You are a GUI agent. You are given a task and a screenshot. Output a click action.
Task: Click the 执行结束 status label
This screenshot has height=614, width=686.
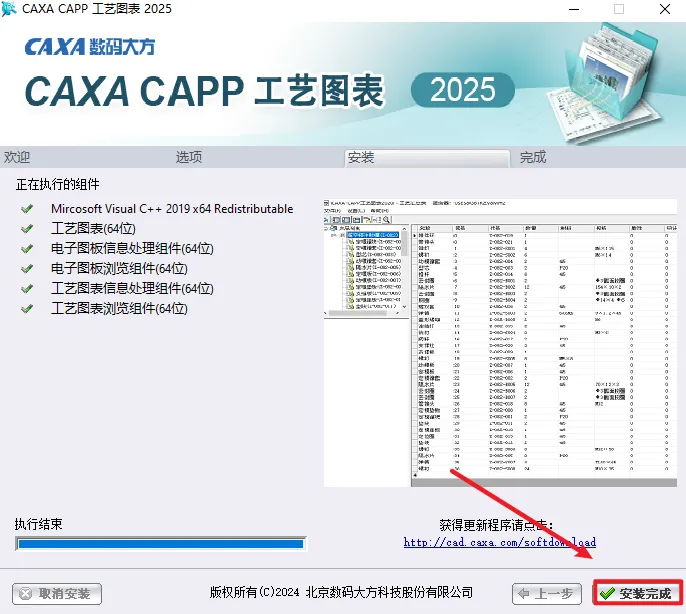click(x=38, y=524)
